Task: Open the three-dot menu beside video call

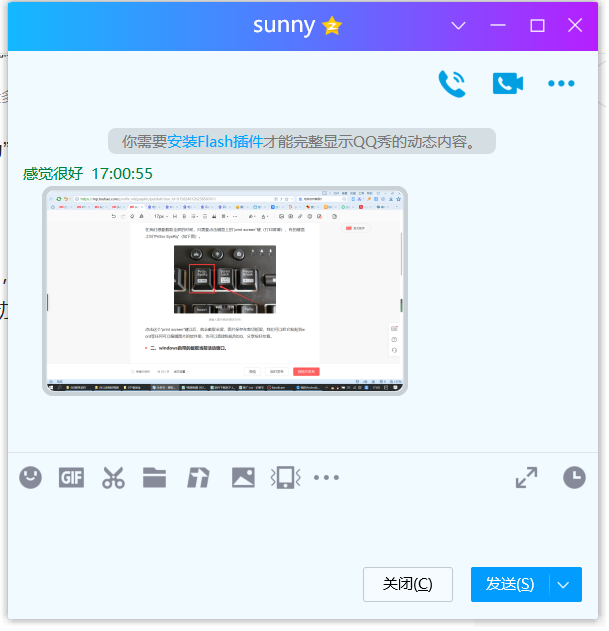Action: click(561, 84)
